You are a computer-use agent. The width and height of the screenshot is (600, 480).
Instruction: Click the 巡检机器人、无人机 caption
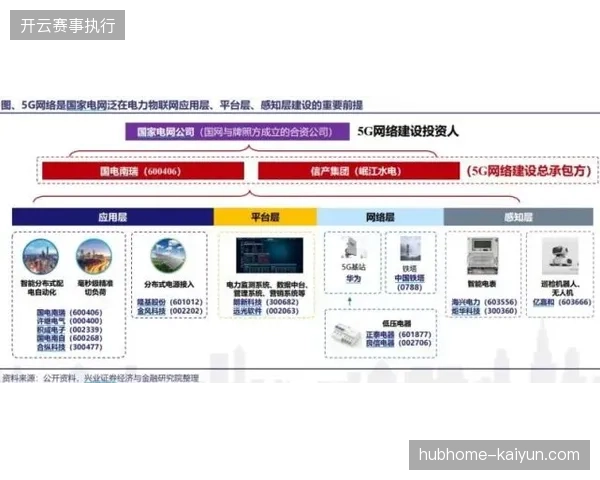(x=561, y=288)
